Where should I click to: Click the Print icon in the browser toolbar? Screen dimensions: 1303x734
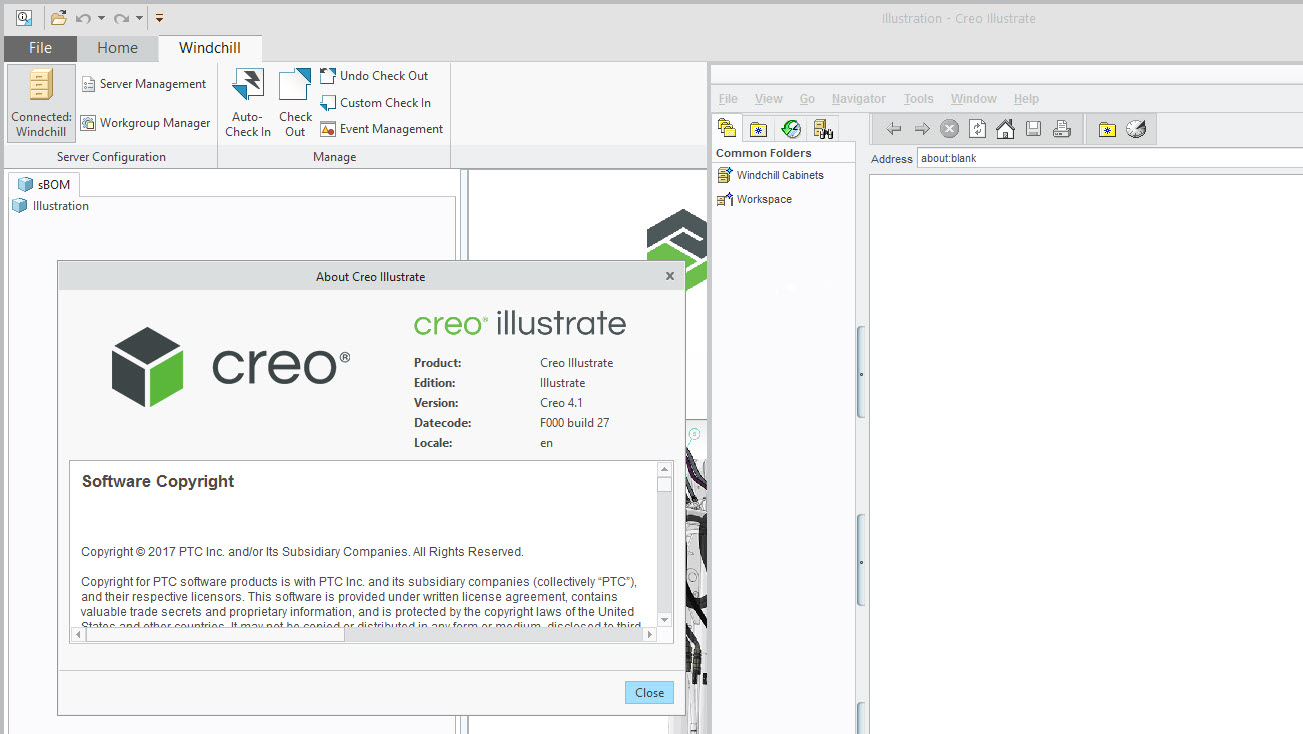coord(1061,128)
